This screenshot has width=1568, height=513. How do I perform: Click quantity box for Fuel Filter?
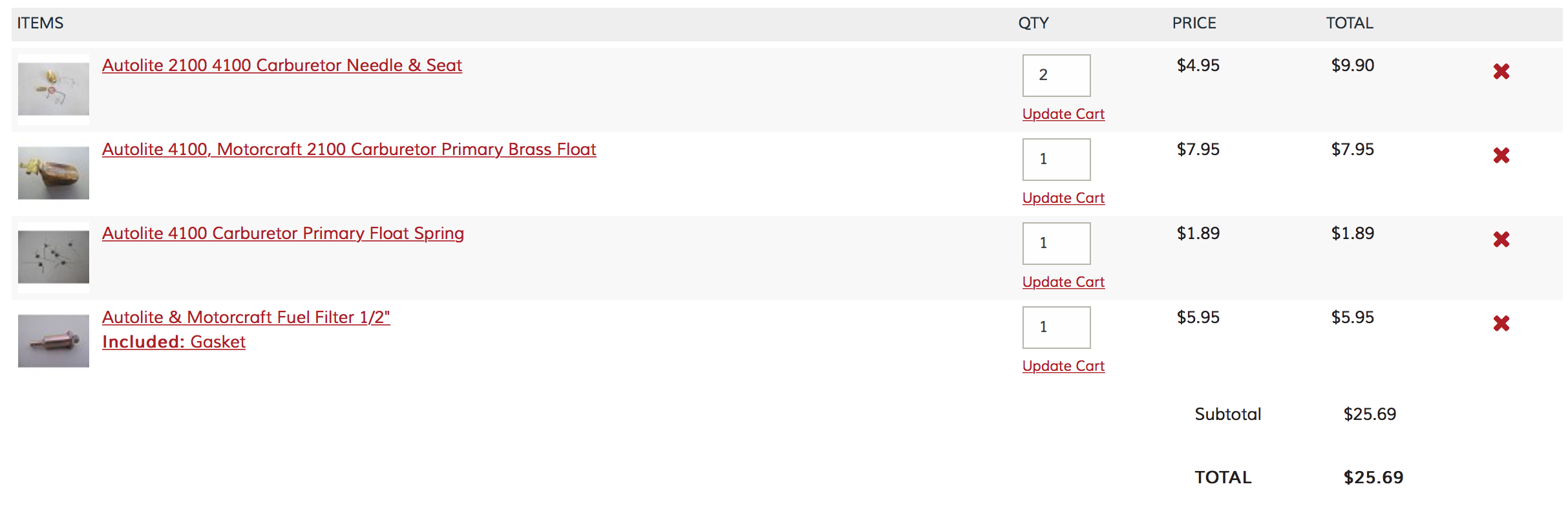tap(1056, 328)
